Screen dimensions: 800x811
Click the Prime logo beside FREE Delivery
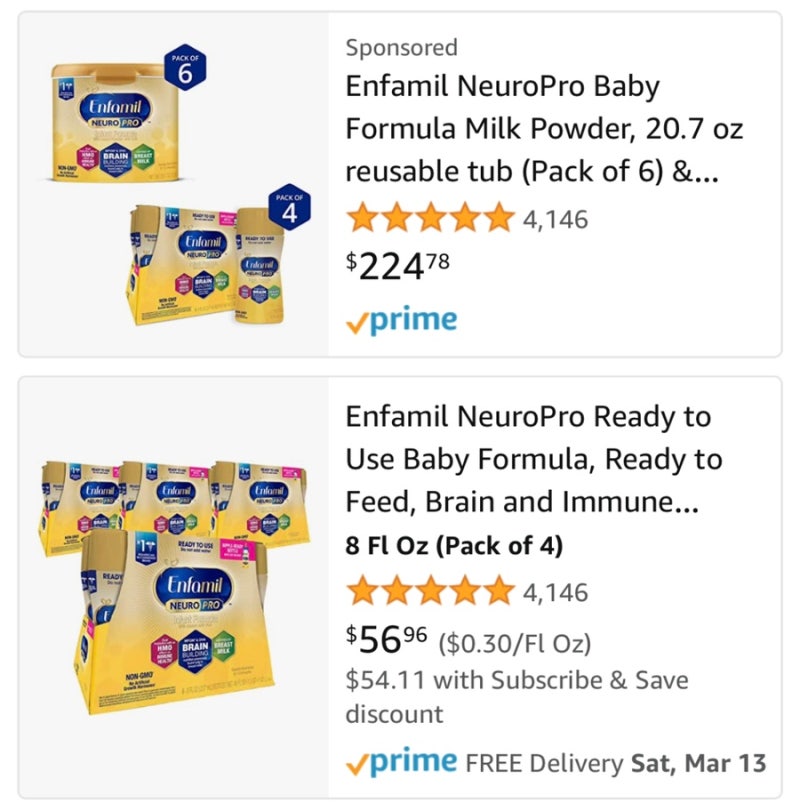[x=401, y=762]
